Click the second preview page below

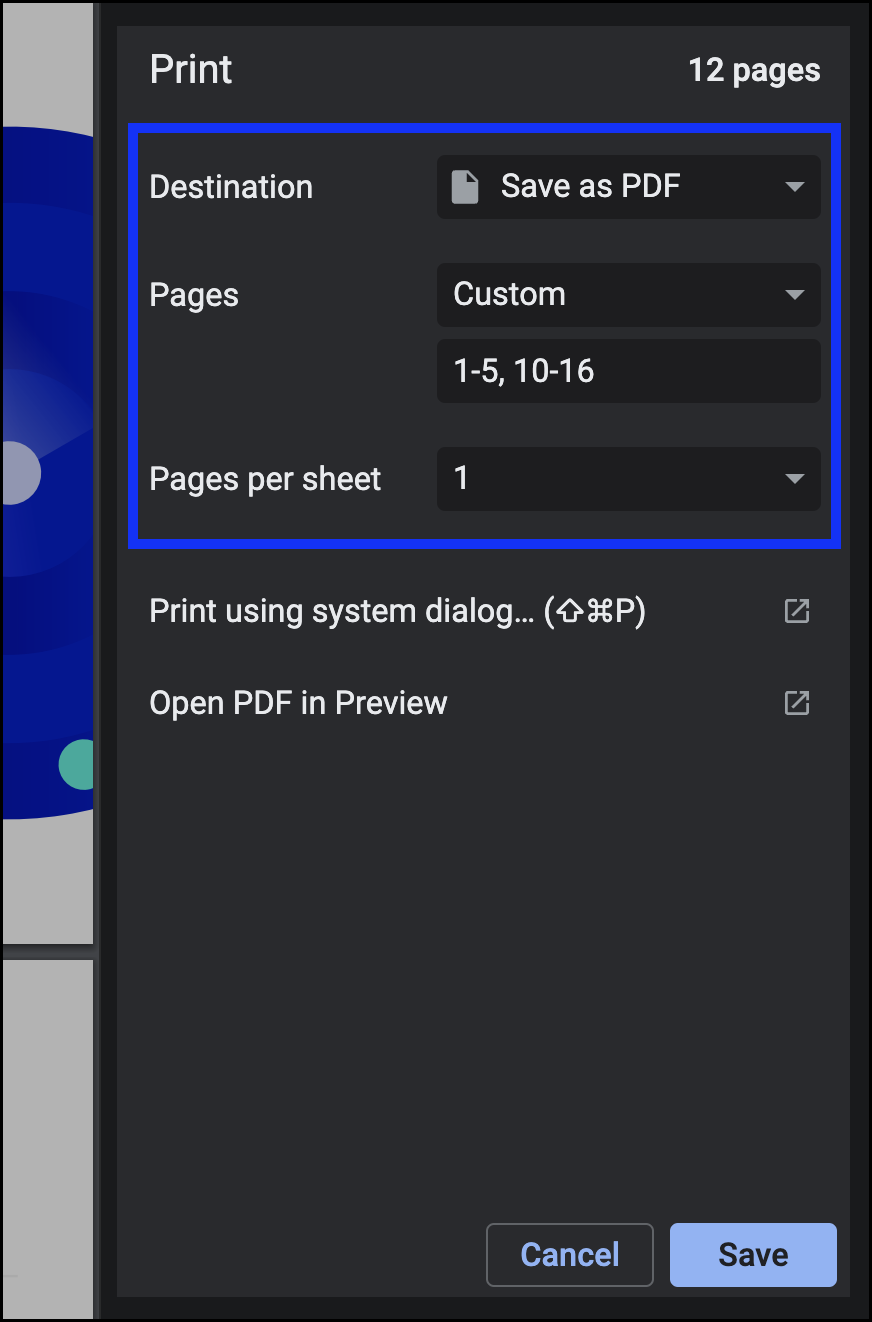47,1139
